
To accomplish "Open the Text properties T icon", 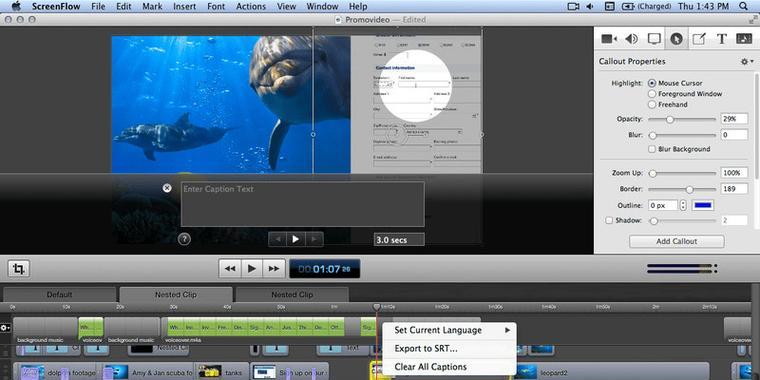I will pyautogui.click(x=722, y=39).
